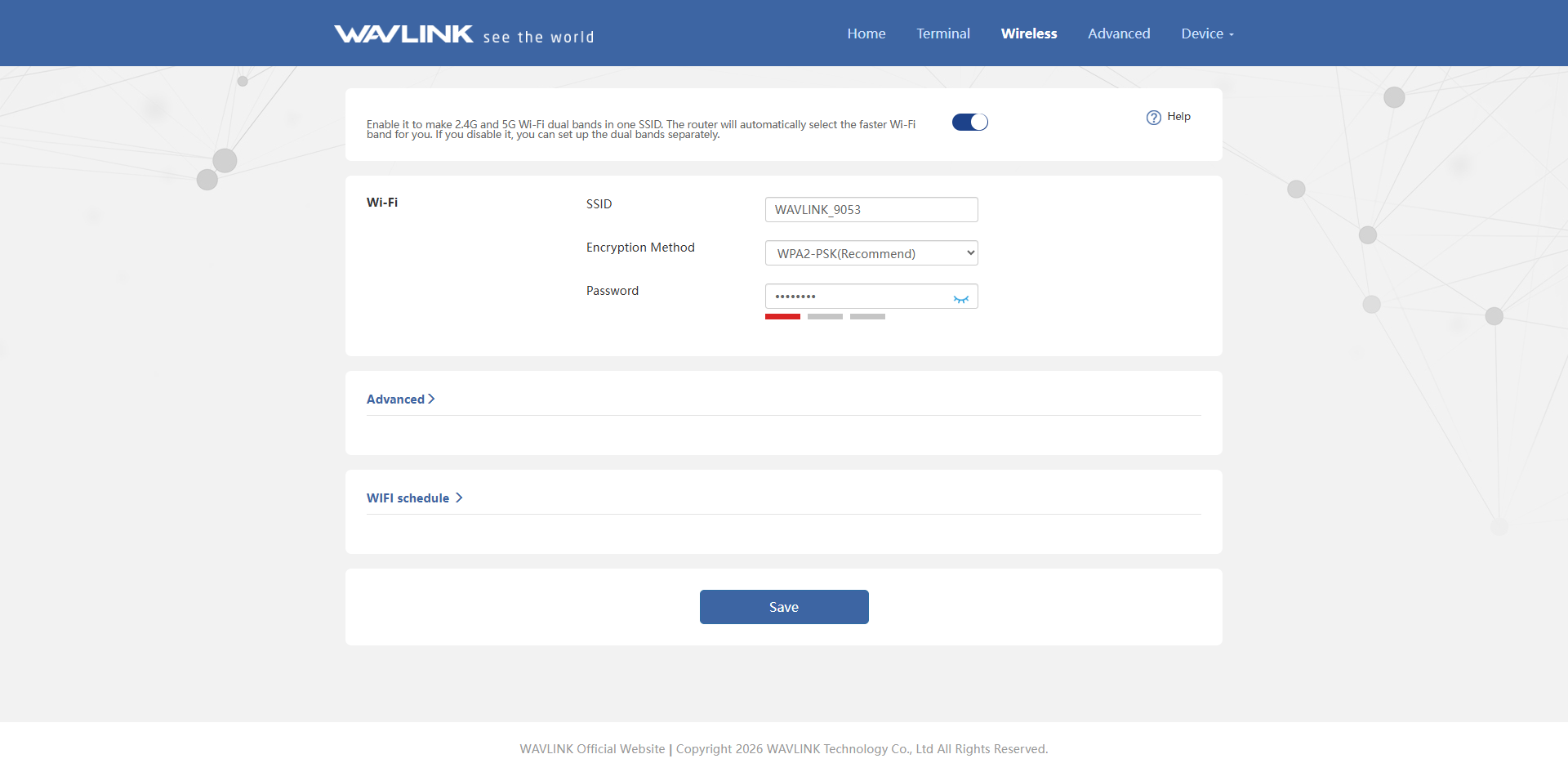Go to the Home page
1568x772 pixels.
point(866,33)
